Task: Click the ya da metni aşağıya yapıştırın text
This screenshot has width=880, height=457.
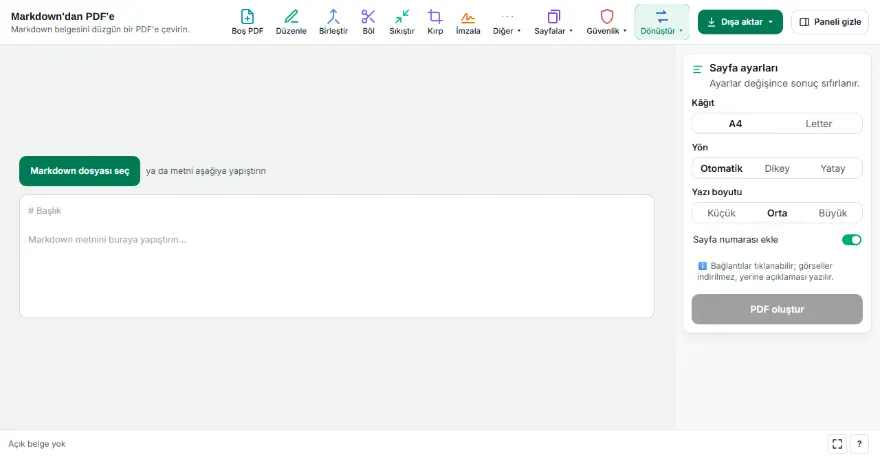Action: coord(206,171)
